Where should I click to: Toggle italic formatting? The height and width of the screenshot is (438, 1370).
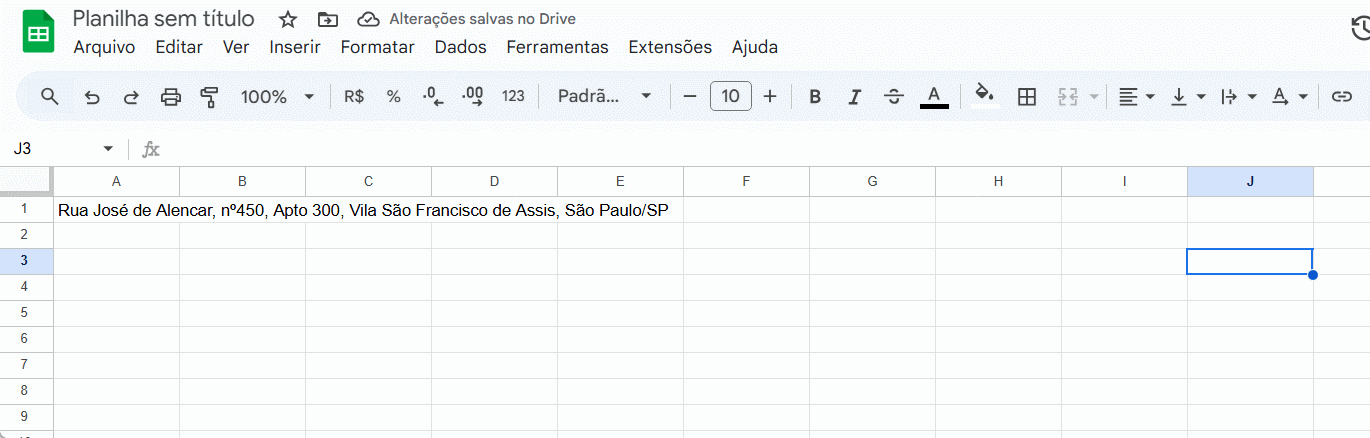[x=854, y=97]
